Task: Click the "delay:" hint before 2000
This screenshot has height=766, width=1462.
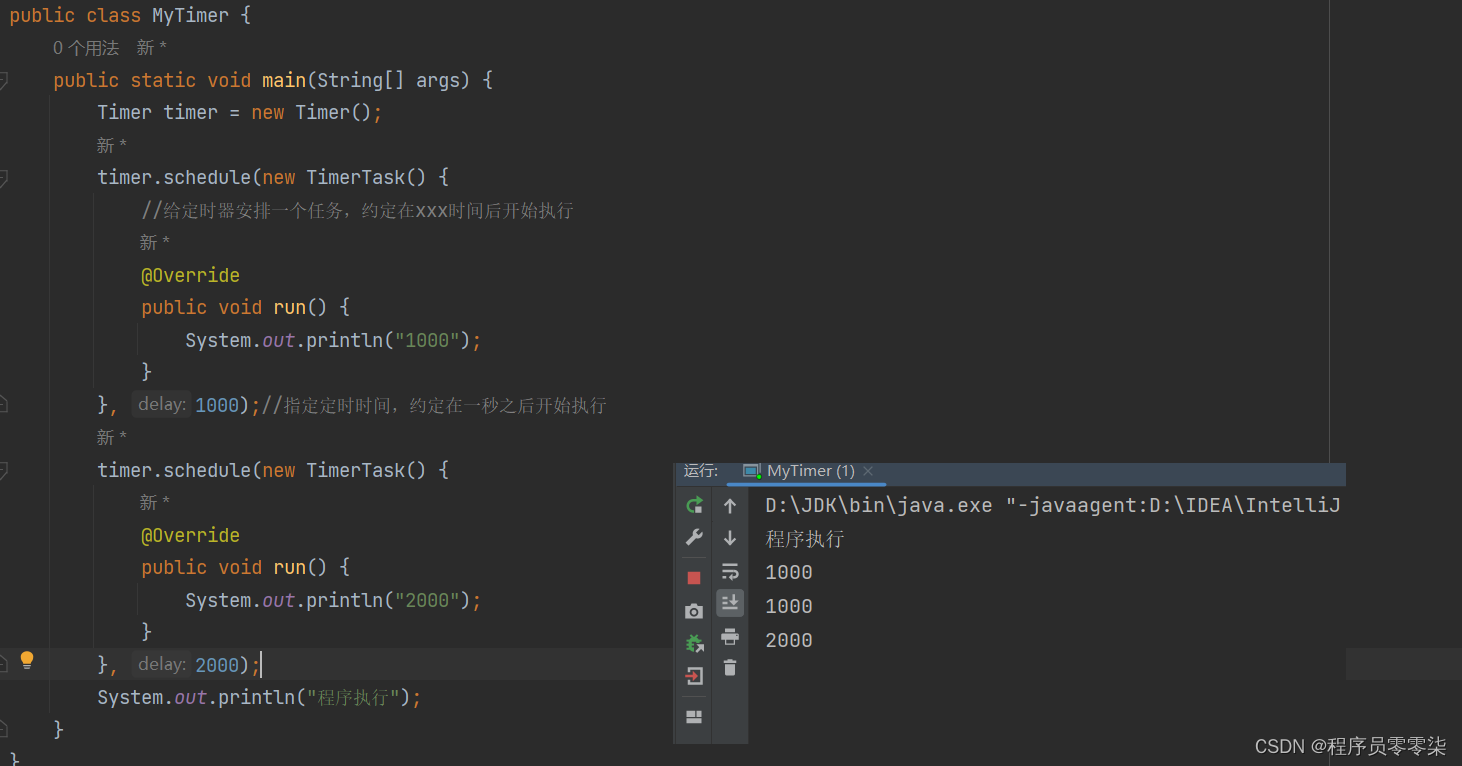Action: (162, 664)
